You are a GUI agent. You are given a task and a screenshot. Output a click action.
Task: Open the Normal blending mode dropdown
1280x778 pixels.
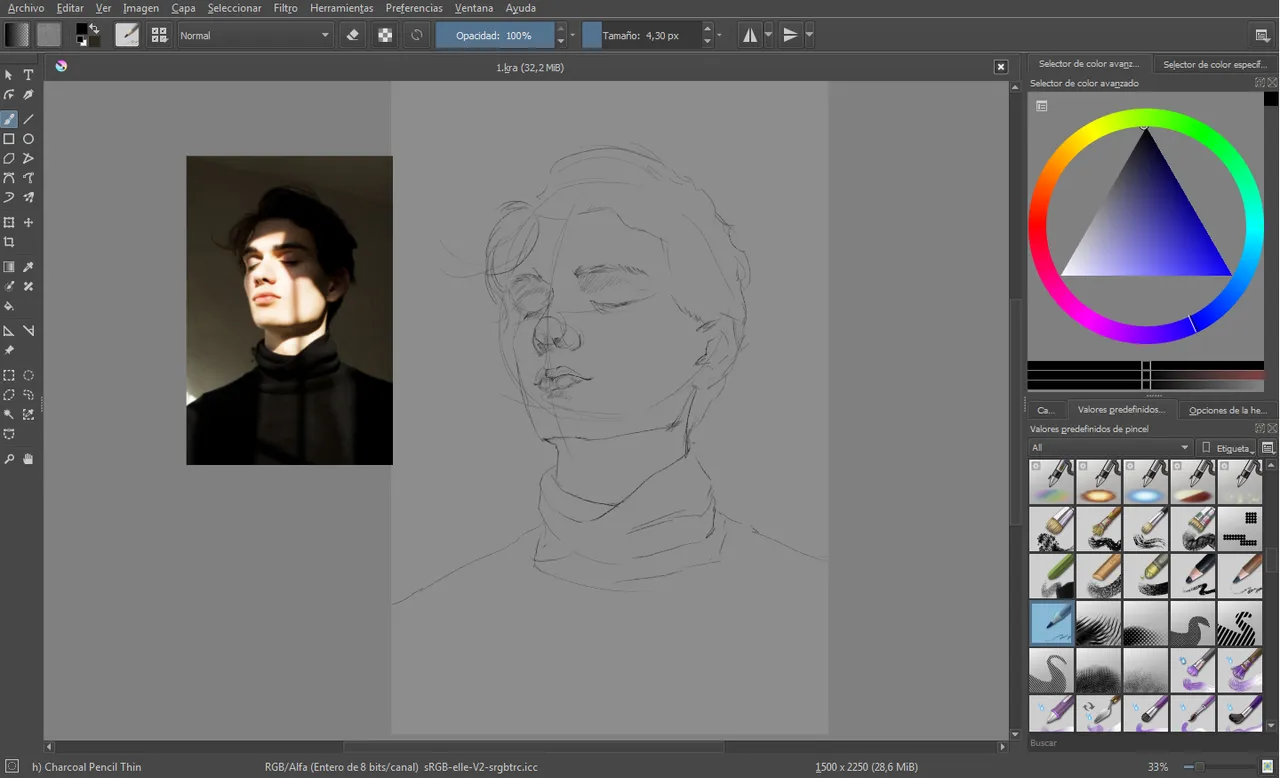(255, 35)
